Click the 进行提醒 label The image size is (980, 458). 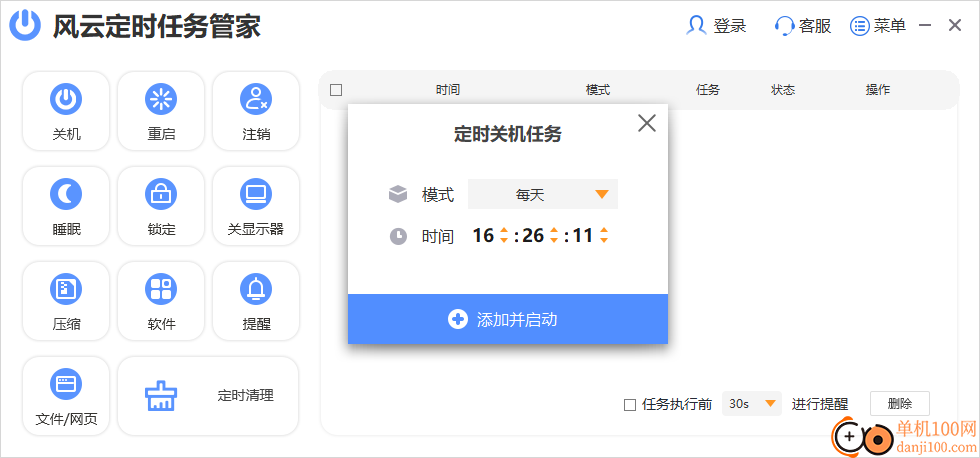820,404
